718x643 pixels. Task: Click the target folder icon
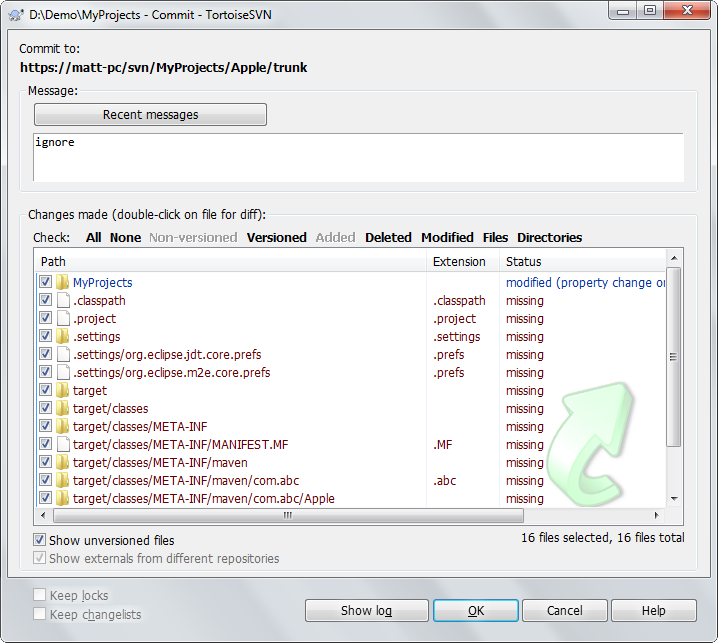coord(62,391)
